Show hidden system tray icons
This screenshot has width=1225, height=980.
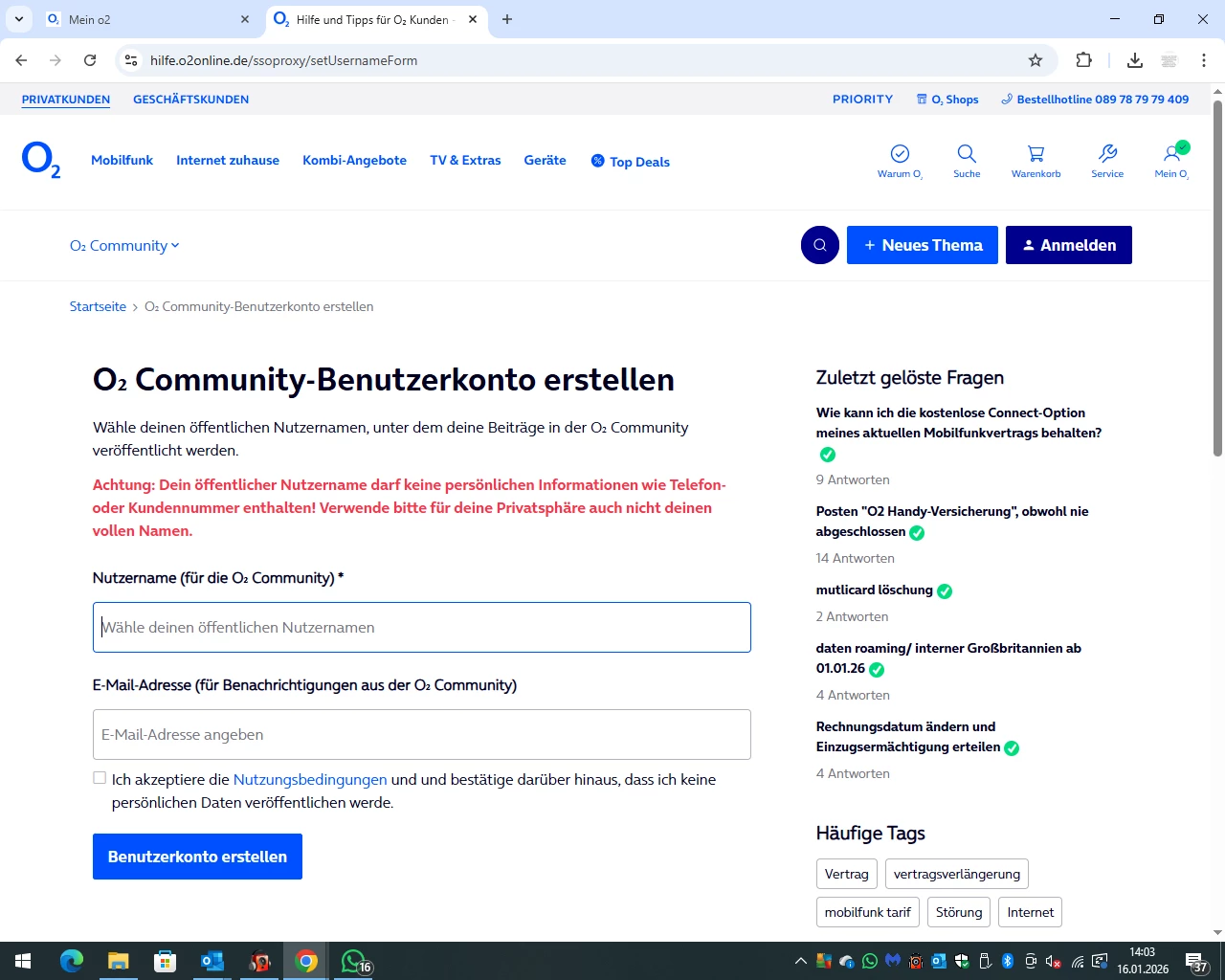click(801, 961)
